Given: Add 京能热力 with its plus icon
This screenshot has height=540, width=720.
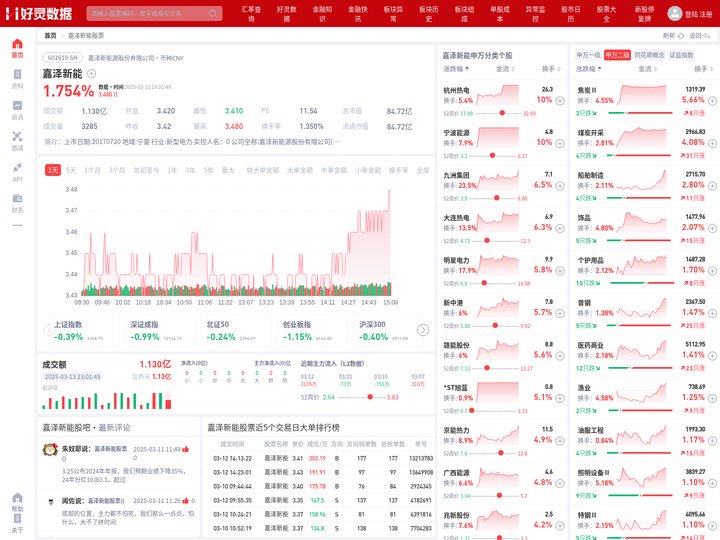Looking at the screenshot, I should [x=560, y=441].
